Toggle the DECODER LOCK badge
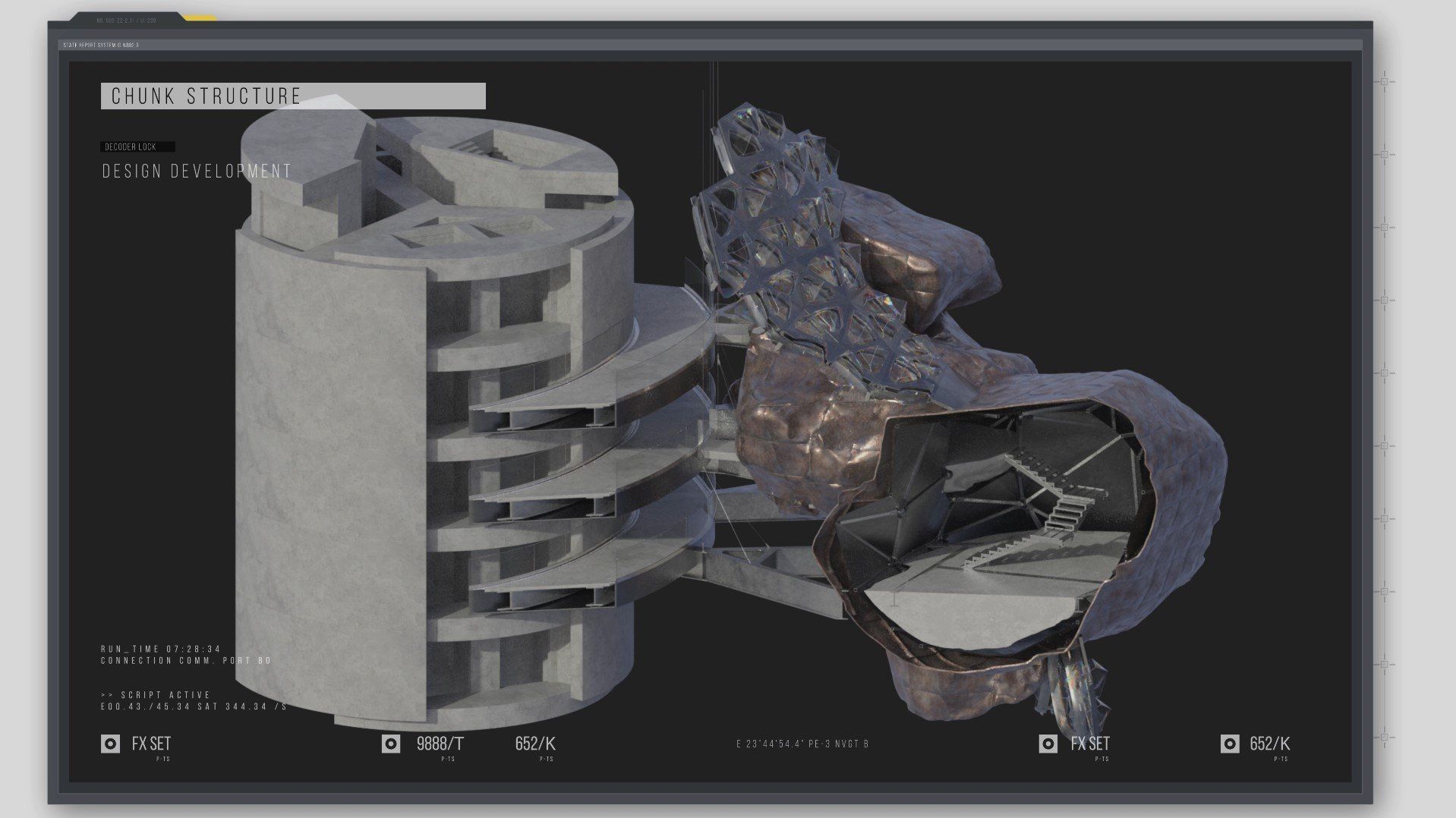Image resolution: width=1456 pixels, height=818 pixels. click(137, 147)
